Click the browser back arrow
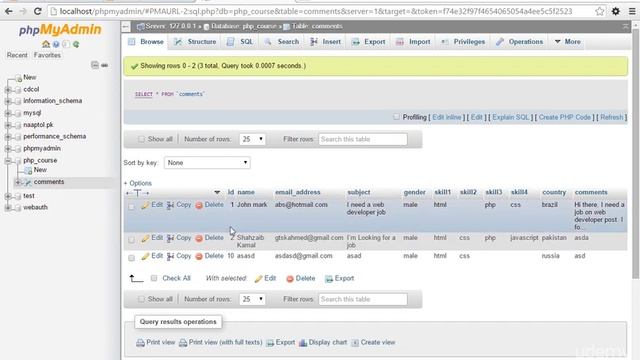640x360 pixels. click(9, 11)
